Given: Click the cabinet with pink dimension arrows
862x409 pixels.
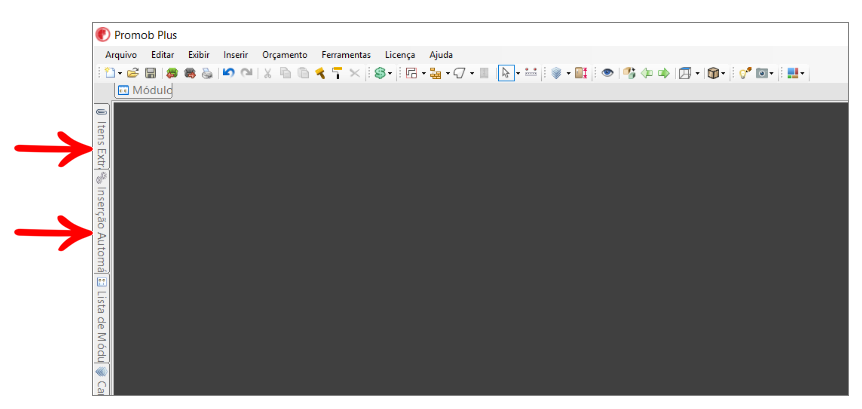Looking at the screenshot, I should tap(581, 73).
